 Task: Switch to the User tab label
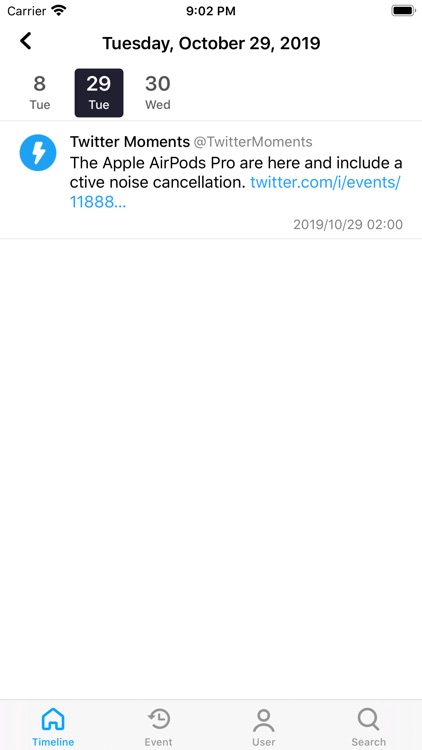(x=264, y=742)
